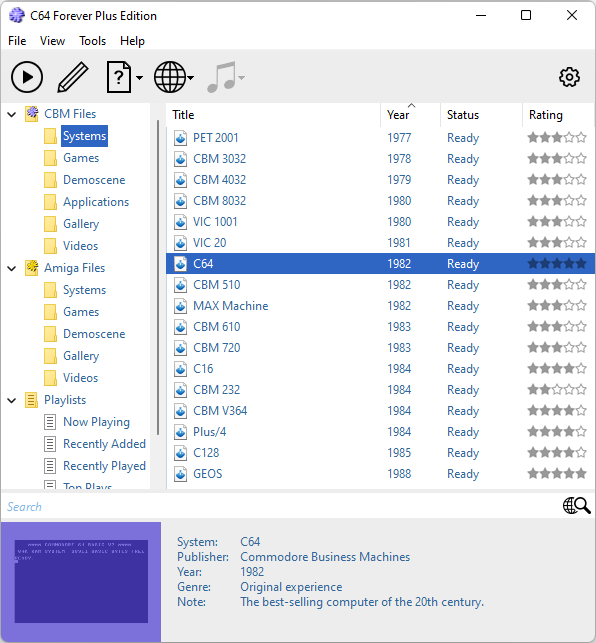Sort list by Rating column header

(559, 115)
